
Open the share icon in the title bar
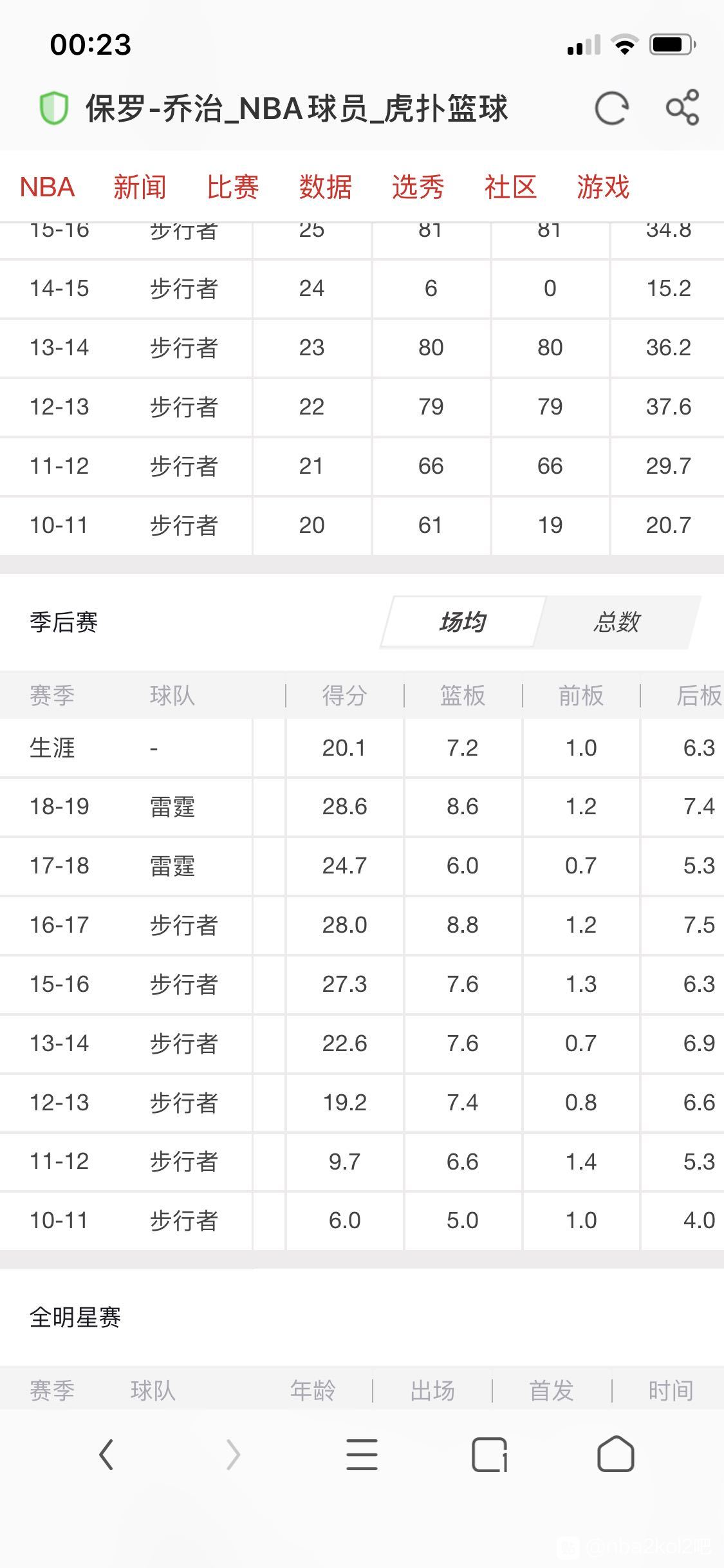tap(682, 107)
